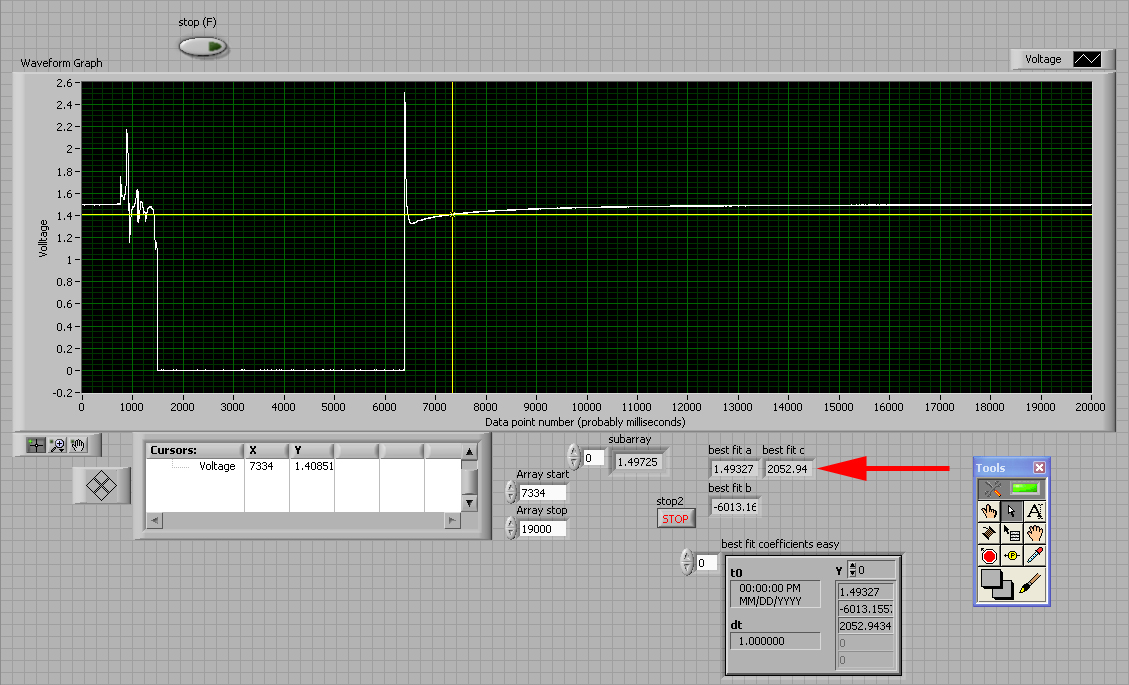Image resolution: width=1129 pixels, height=685 pixels.
Task: Click the diamond cursor mover button
Action: 102,486
